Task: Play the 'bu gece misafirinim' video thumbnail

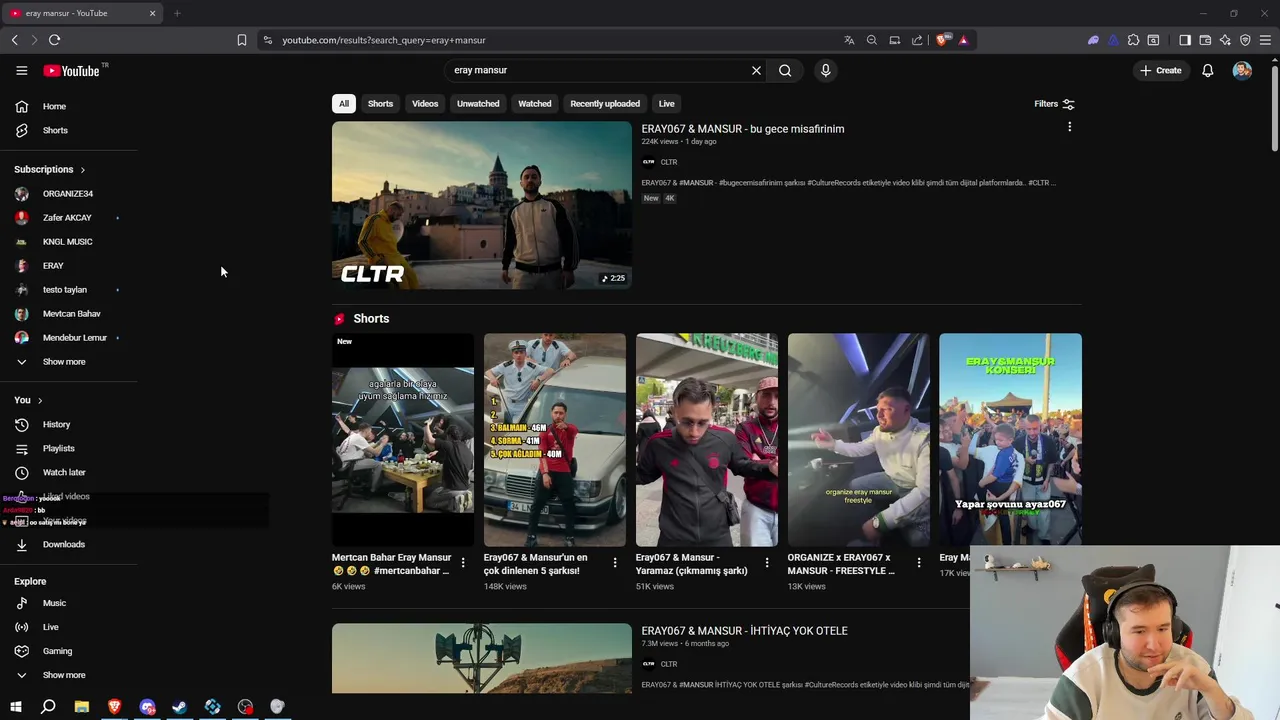Action: click(x=481, y=205)
